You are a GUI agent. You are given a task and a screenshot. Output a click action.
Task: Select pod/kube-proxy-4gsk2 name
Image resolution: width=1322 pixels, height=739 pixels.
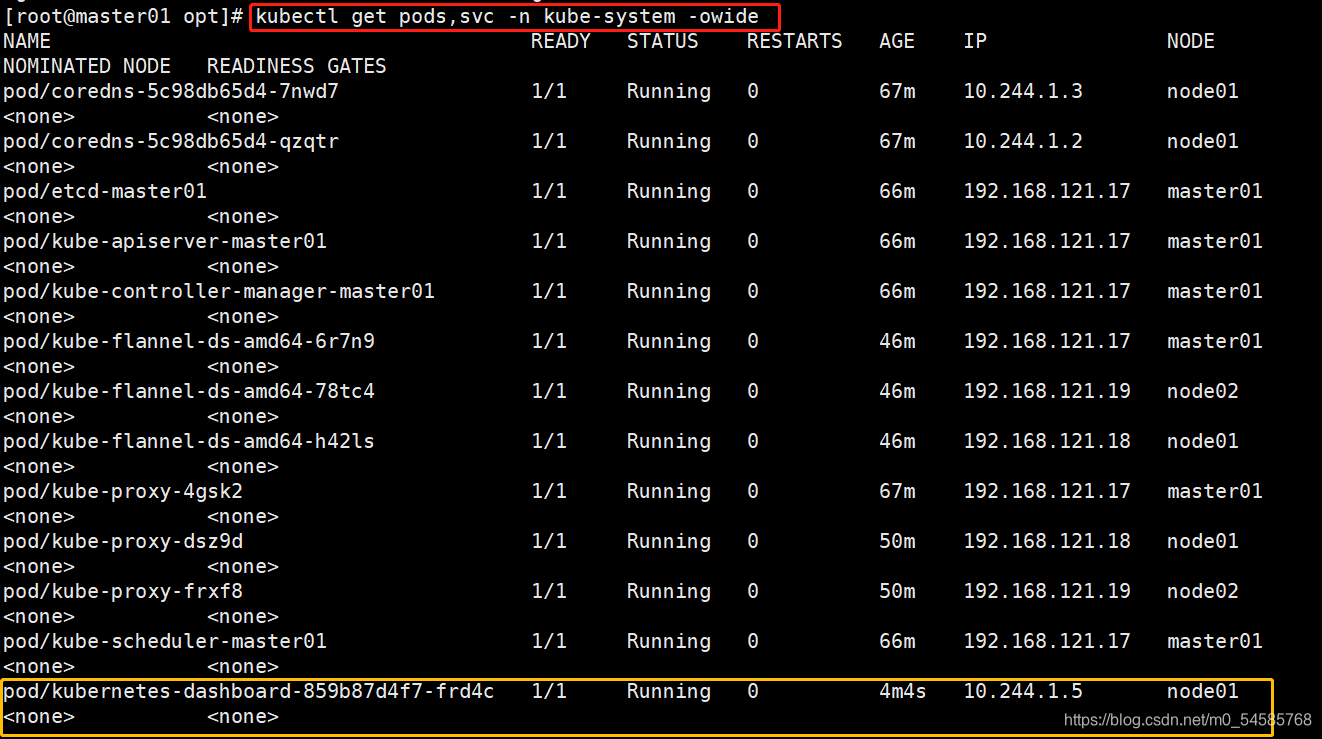tap(123, 491)
